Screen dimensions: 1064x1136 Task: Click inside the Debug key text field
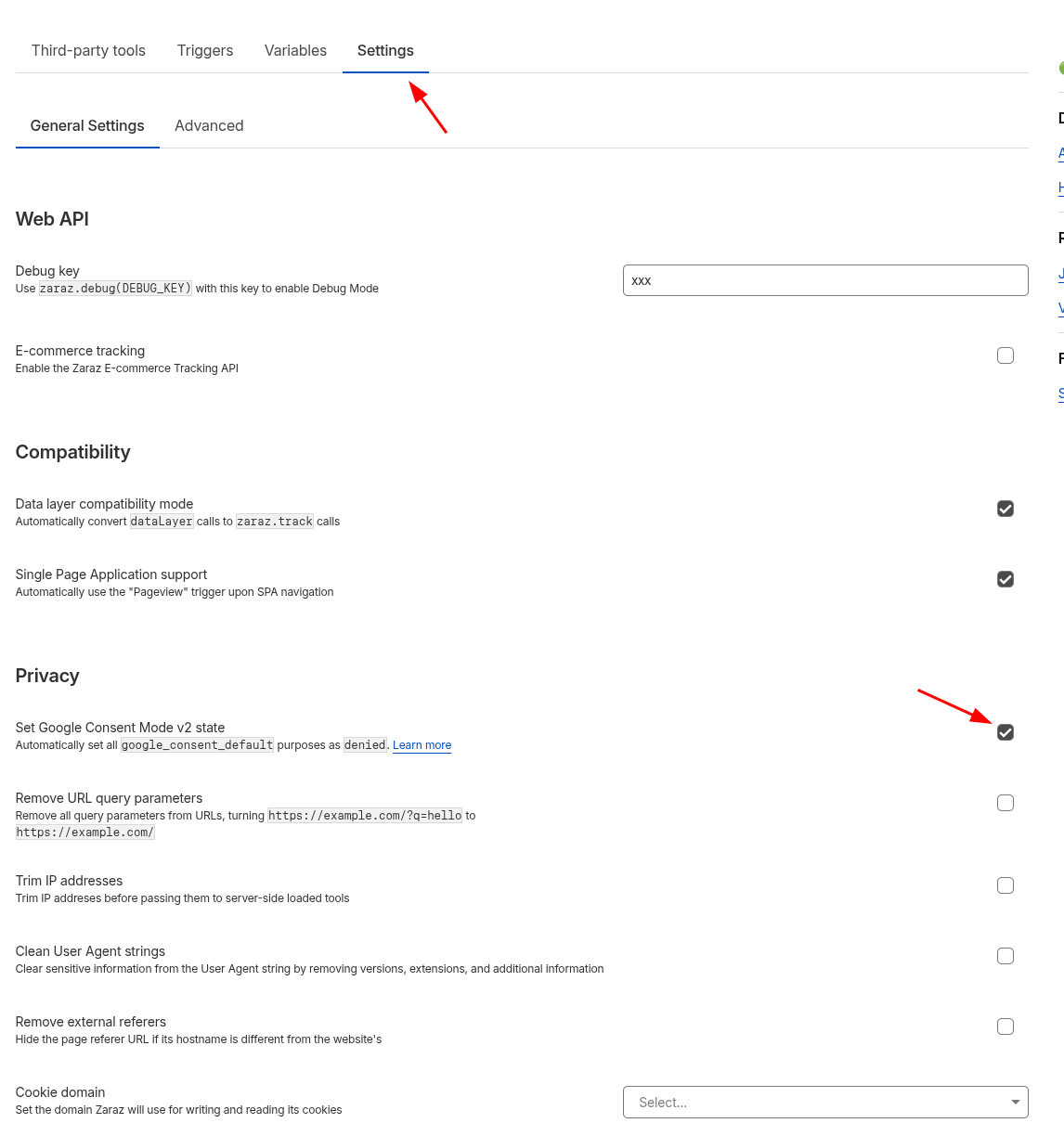(825, 280)
